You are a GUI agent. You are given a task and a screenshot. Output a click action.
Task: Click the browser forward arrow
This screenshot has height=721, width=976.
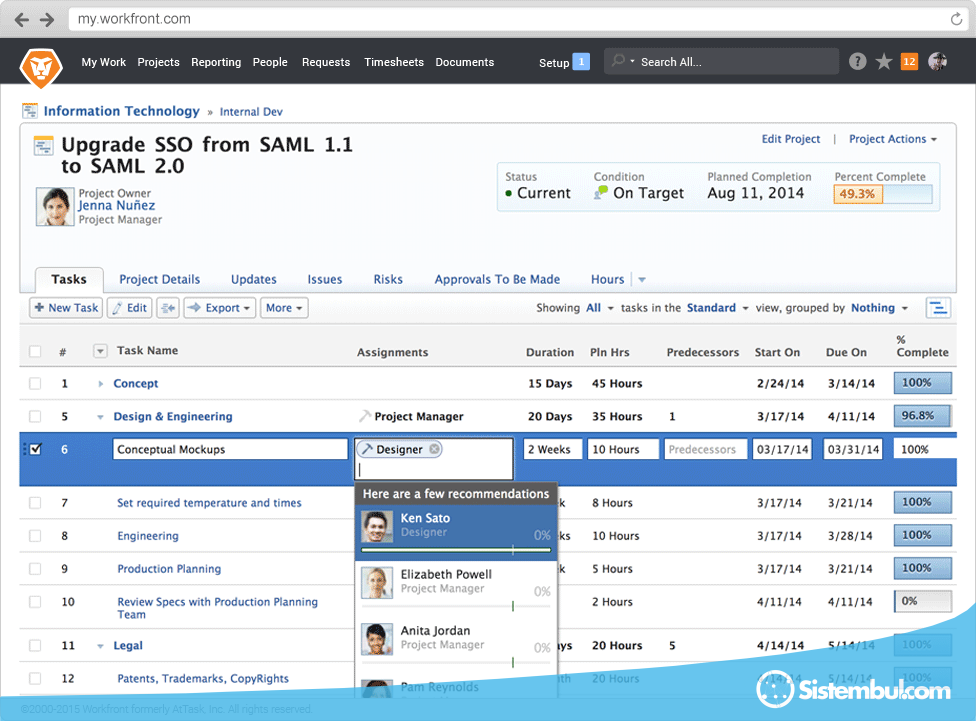(x=47, y=20)
